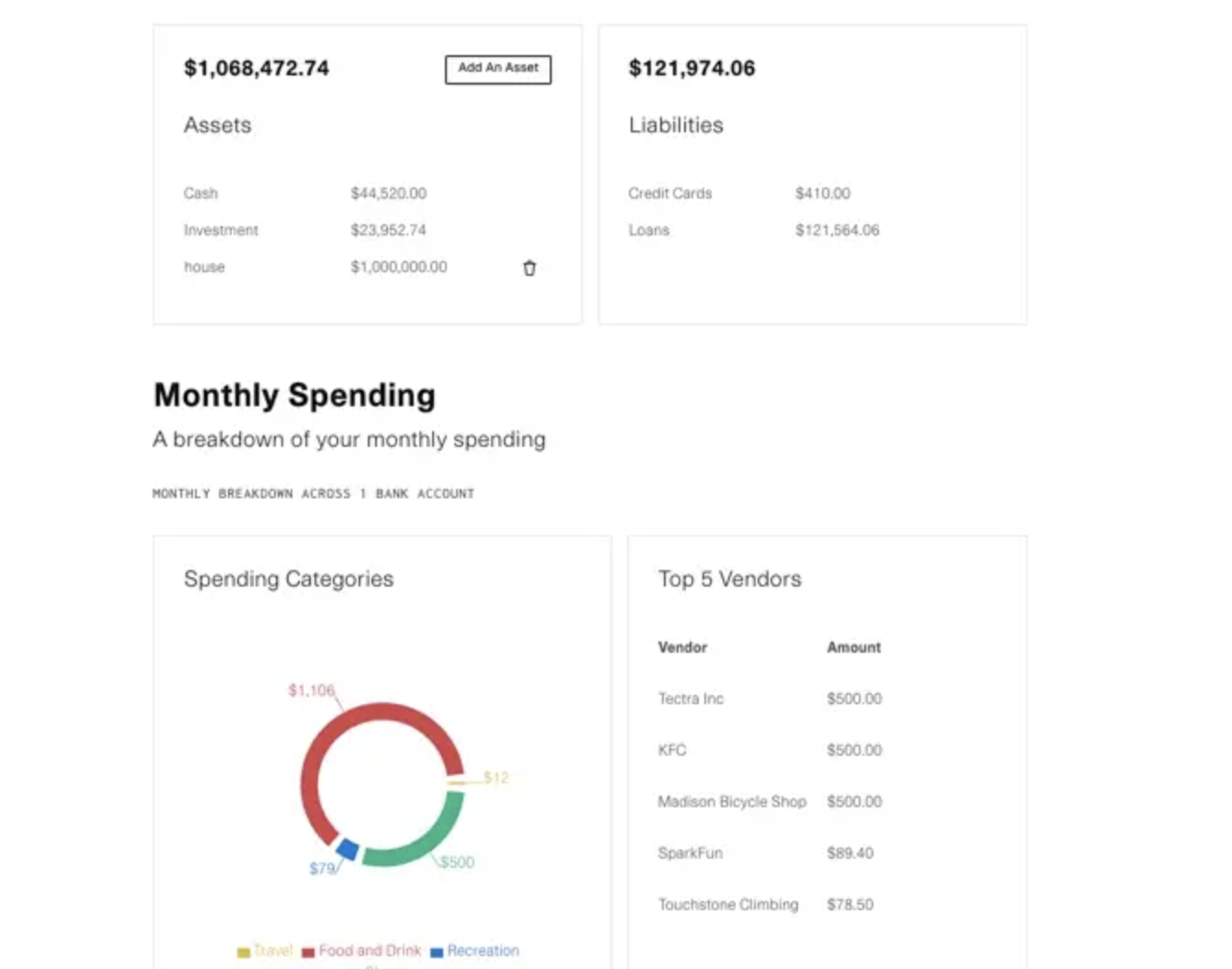The width and height of the screenshot is (1232, 969).
Task: Click the house asset name
Action: coord(204,268)
